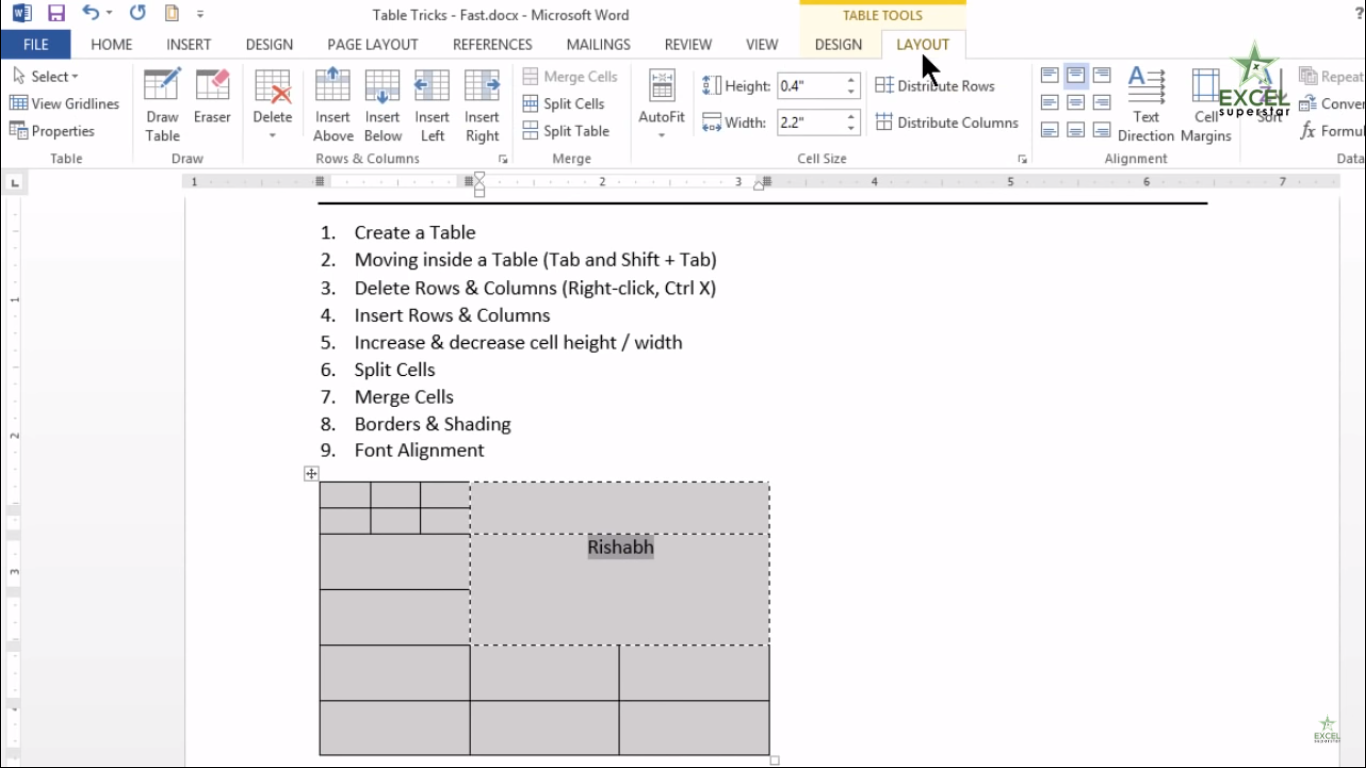
Task: Click Insert Left column icon
Action: [432, 105]
